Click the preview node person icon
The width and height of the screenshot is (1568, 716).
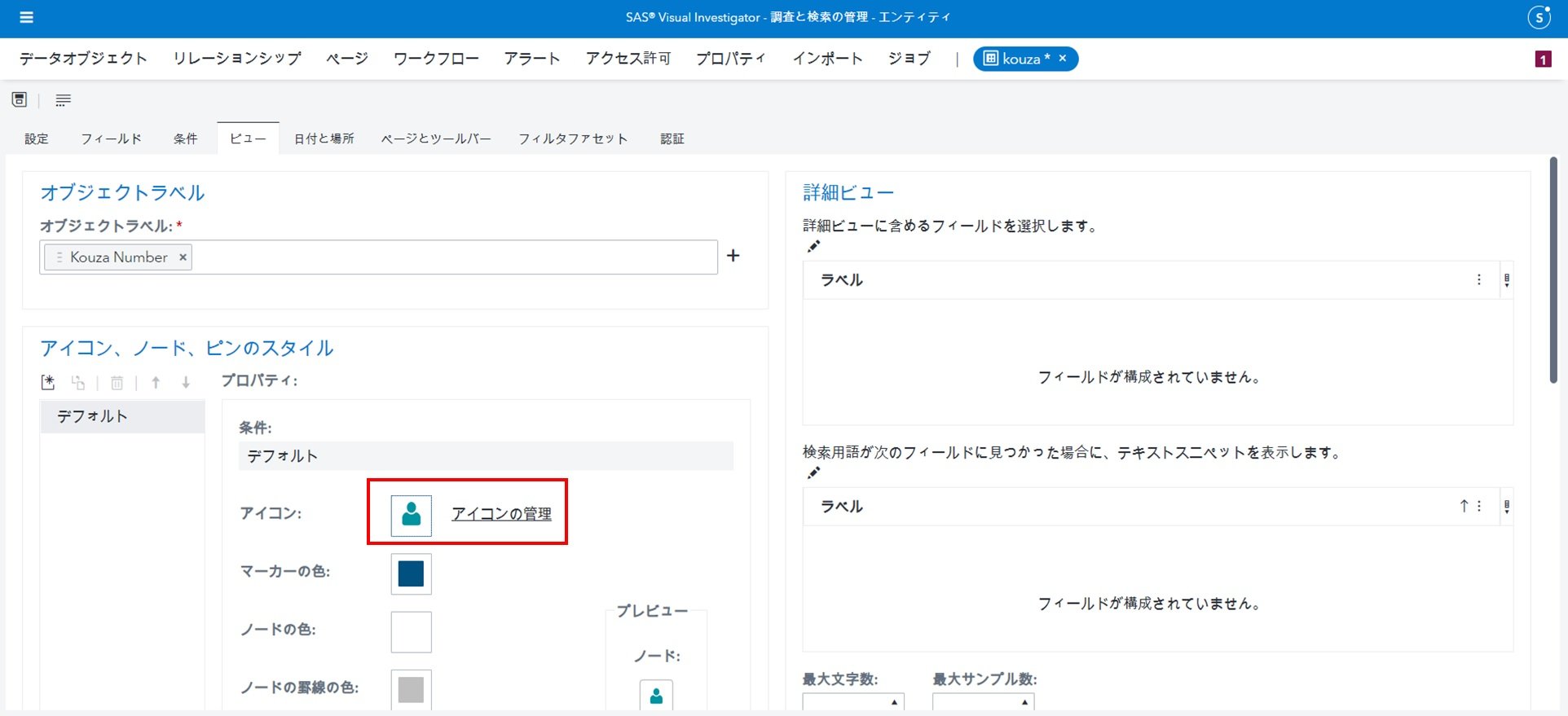coord(656,695)
